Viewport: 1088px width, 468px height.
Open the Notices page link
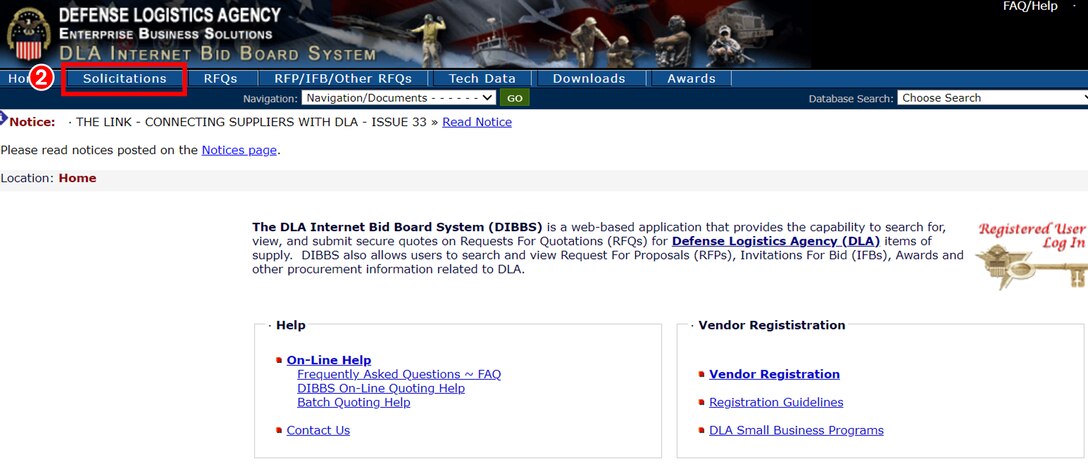239,150
